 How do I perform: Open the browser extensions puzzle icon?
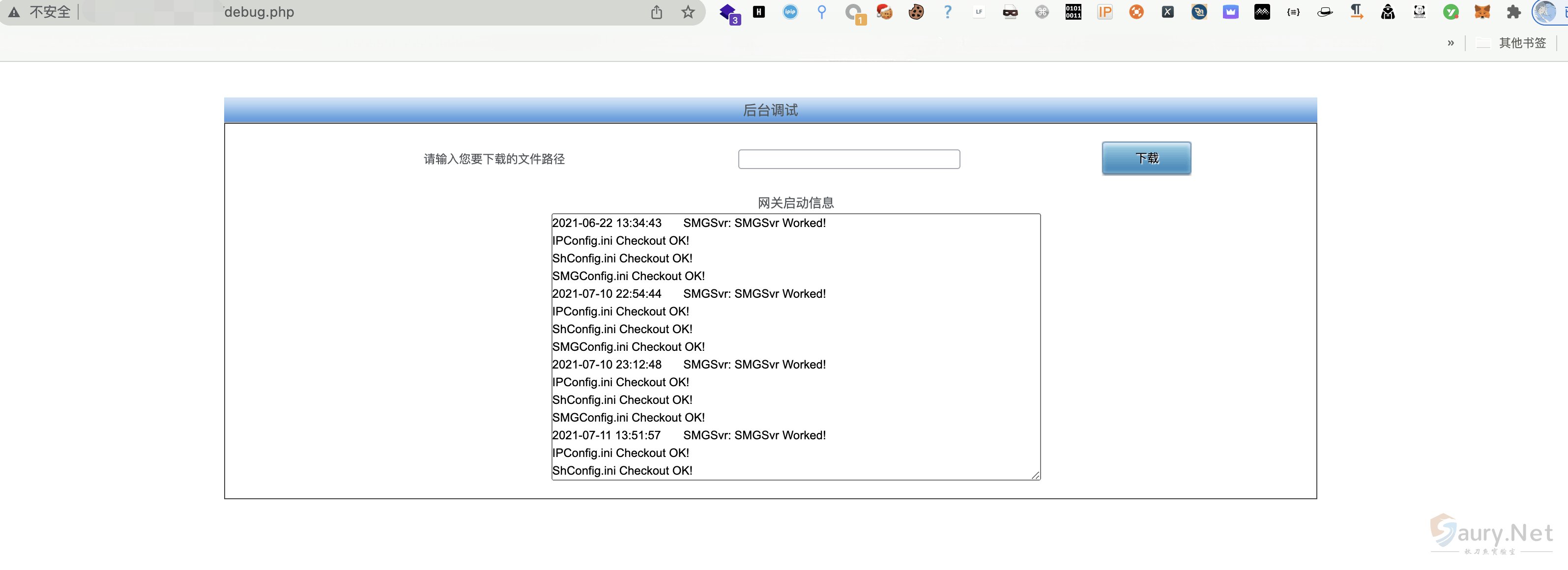pos(1515,12)
